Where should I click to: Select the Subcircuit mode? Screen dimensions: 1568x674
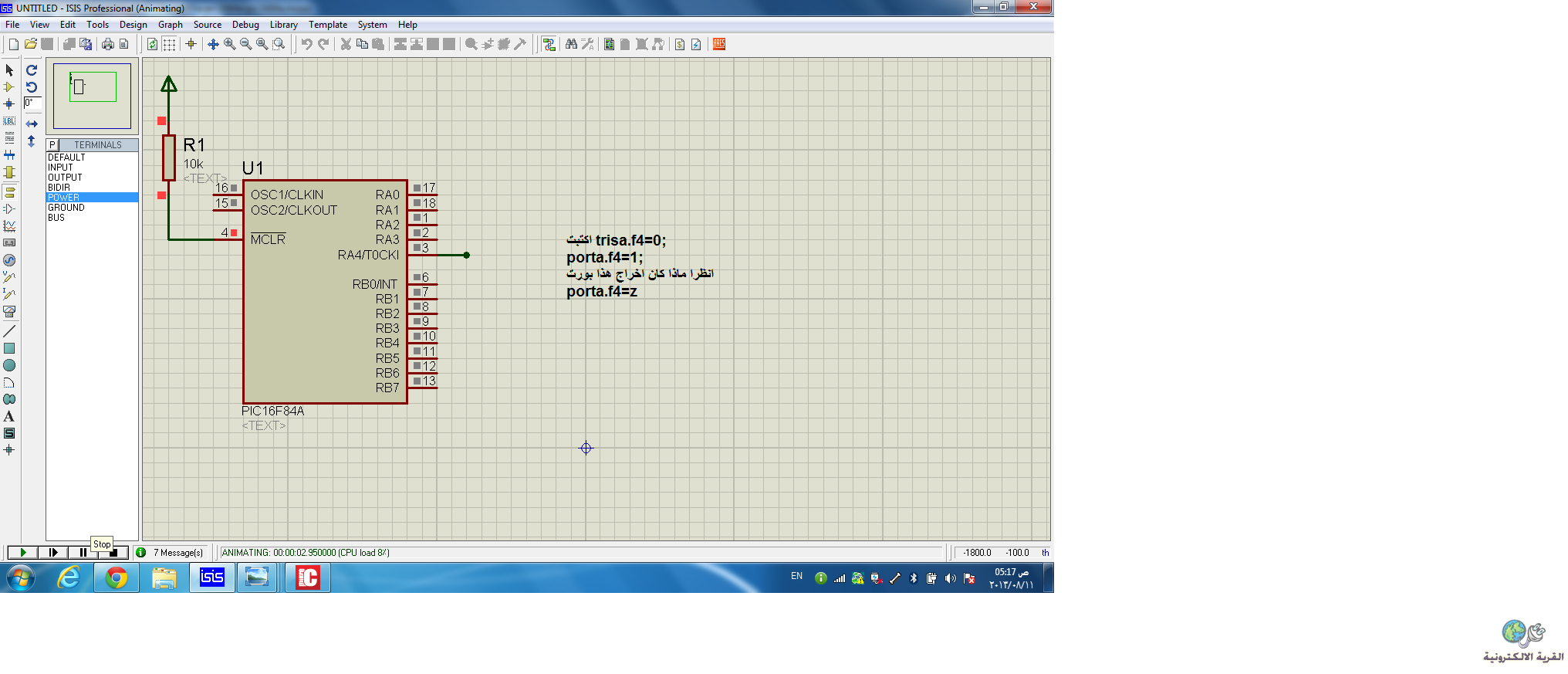tap(9, 172)
